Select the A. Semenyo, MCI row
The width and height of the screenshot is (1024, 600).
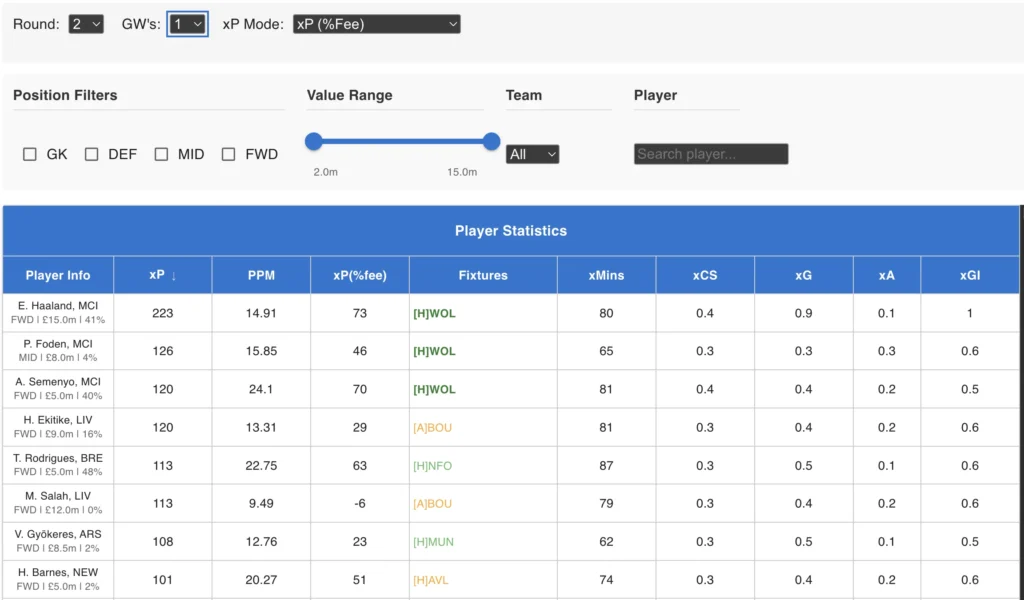pyautogui.click(x=511, y=389)
